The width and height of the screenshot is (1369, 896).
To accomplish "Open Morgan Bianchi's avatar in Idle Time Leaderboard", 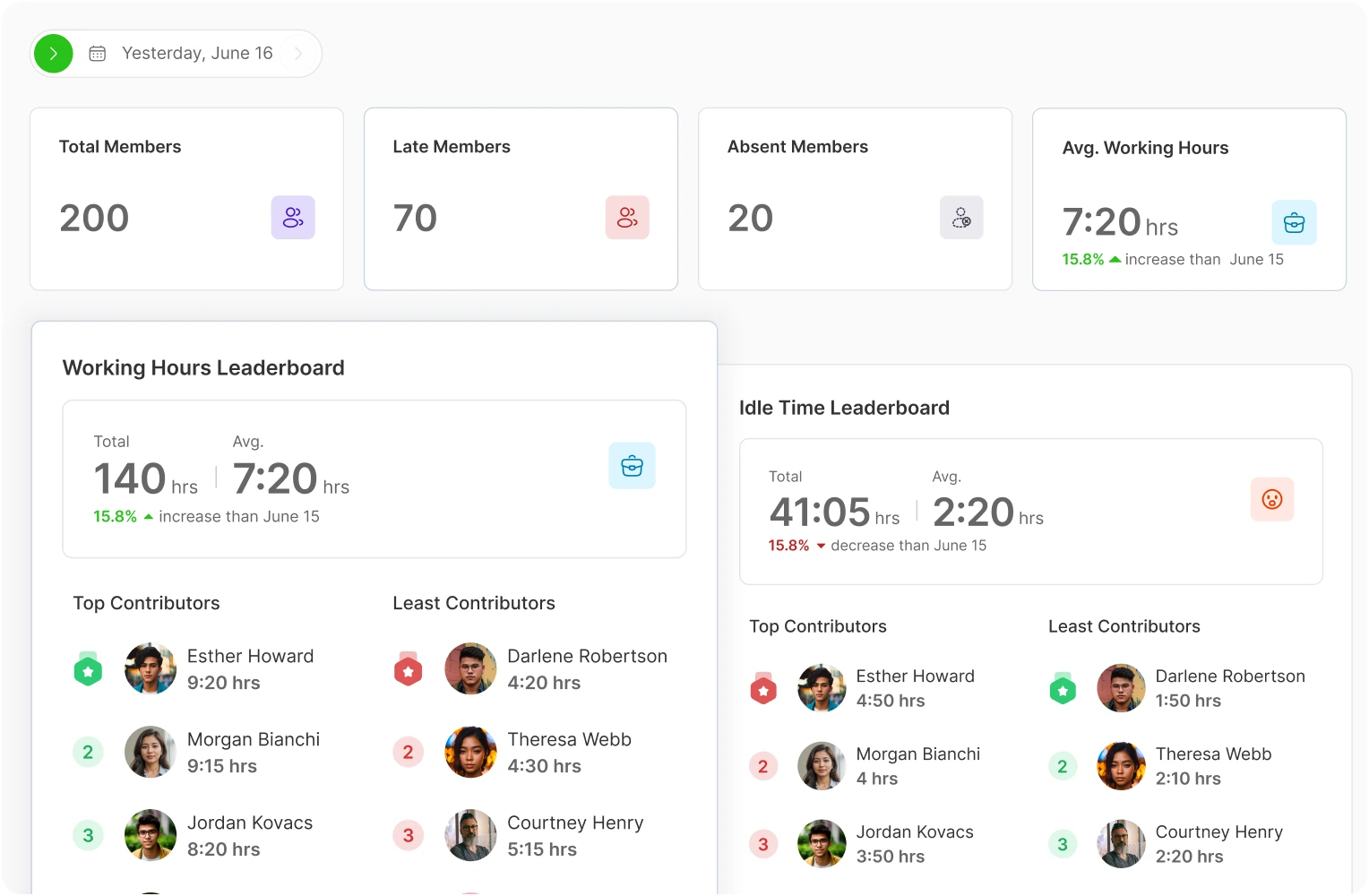I will (x=822, y=766).
